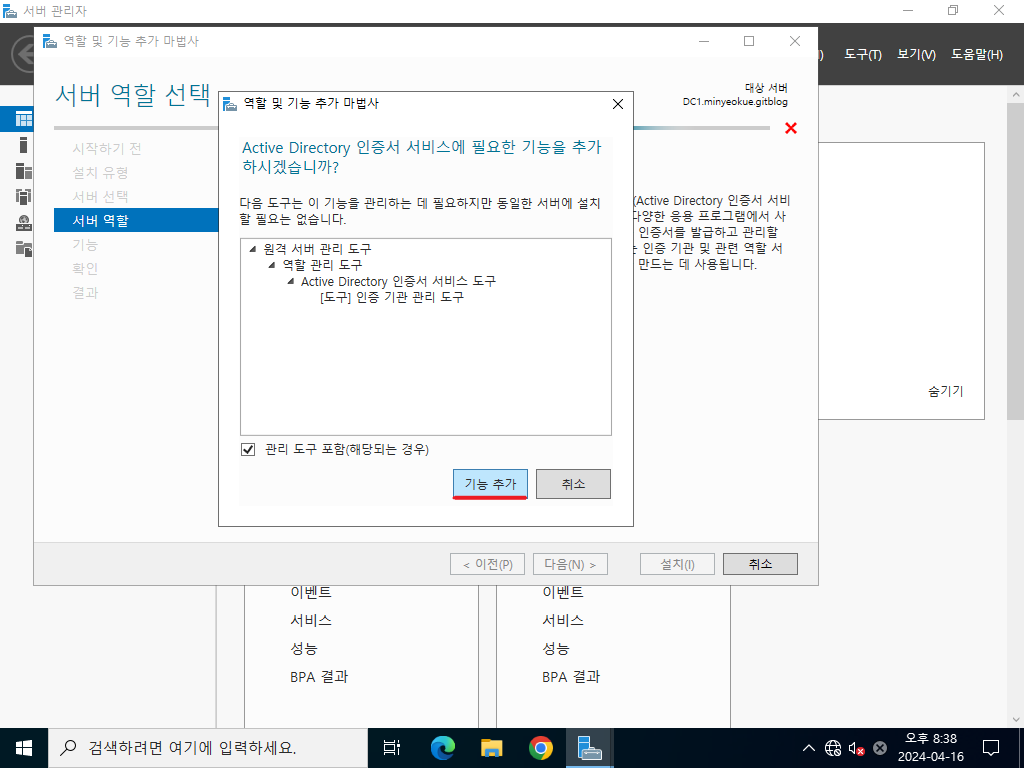Toggle the 관리 도구 포함 checkbox
This screenshot has height=768, width=1024.
(248, 449)
